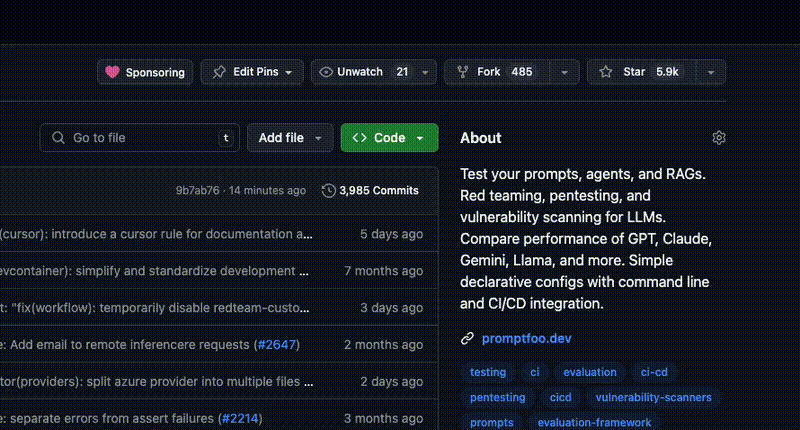This screenshot has width=800, height=430.
Task: Open commit split azure provider into multiple files
Action: pyautogui.click(x=157, y=382)
